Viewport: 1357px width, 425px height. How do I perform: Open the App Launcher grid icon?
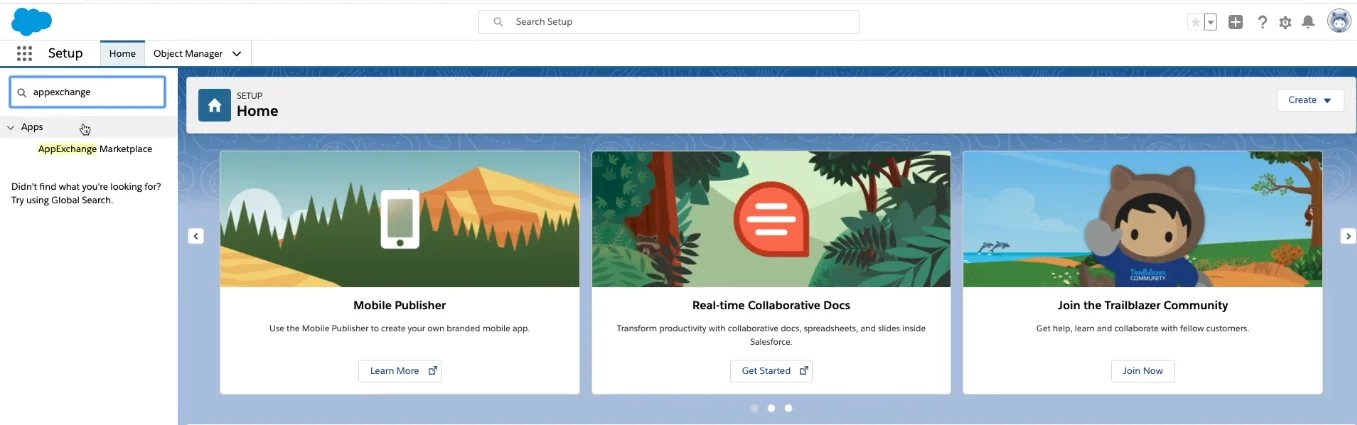[x=24, y=53]
